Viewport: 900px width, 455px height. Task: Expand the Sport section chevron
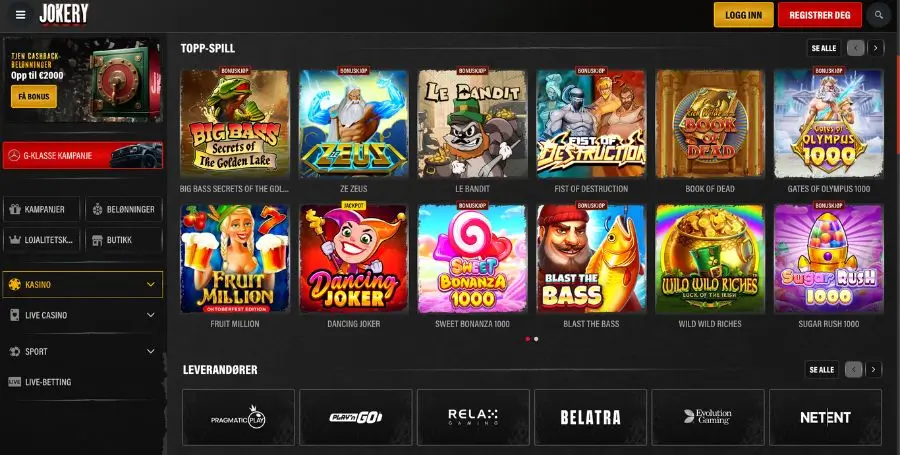click(150, 351)
